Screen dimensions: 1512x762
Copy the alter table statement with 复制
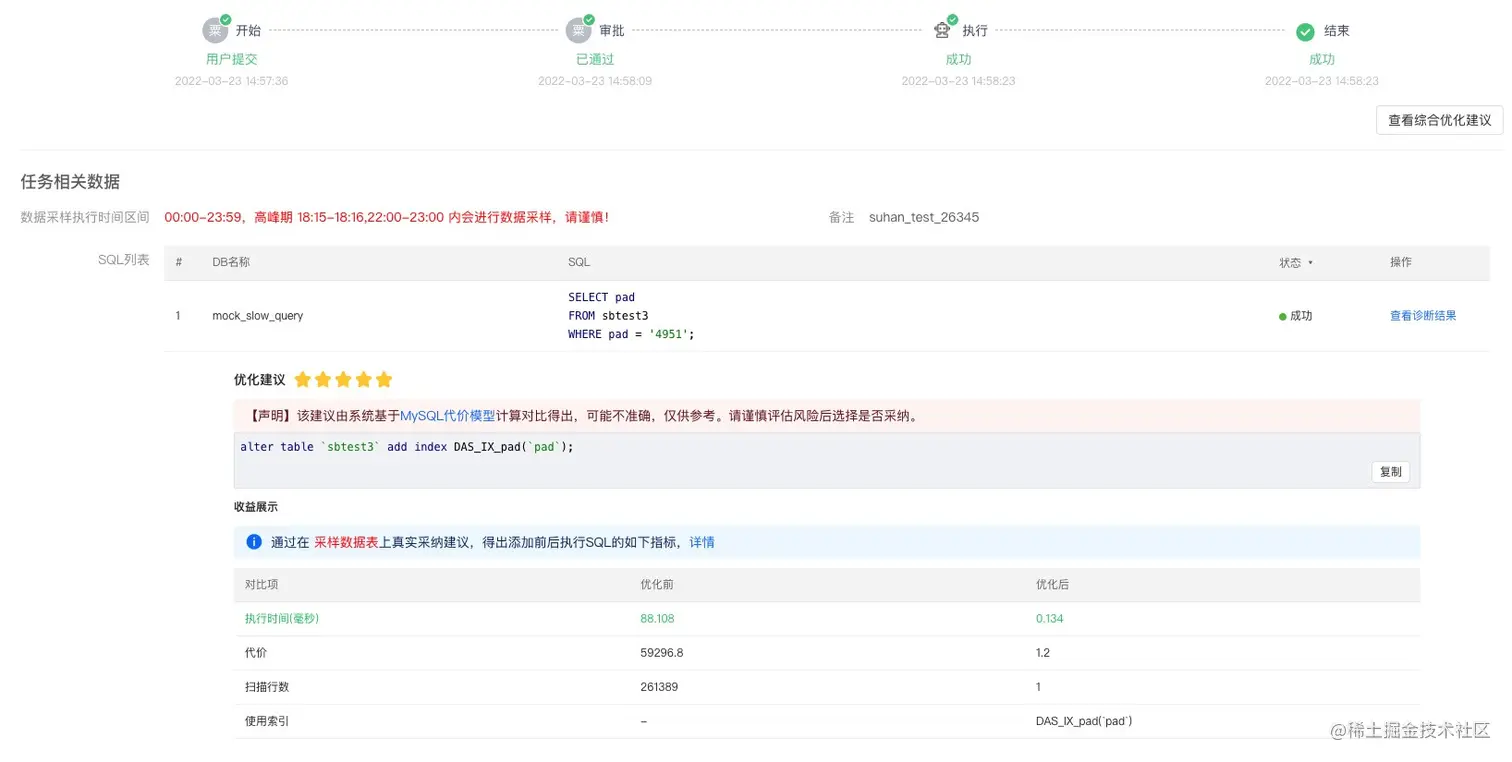point(1390,472)
